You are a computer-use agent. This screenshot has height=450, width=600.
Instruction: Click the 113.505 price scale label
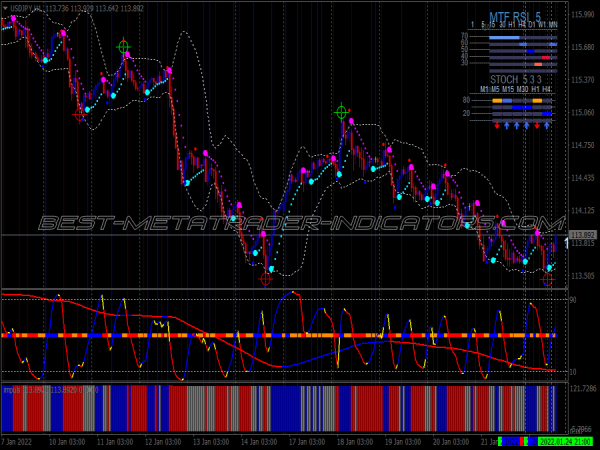pyautogui.click(x=582, y=276)
